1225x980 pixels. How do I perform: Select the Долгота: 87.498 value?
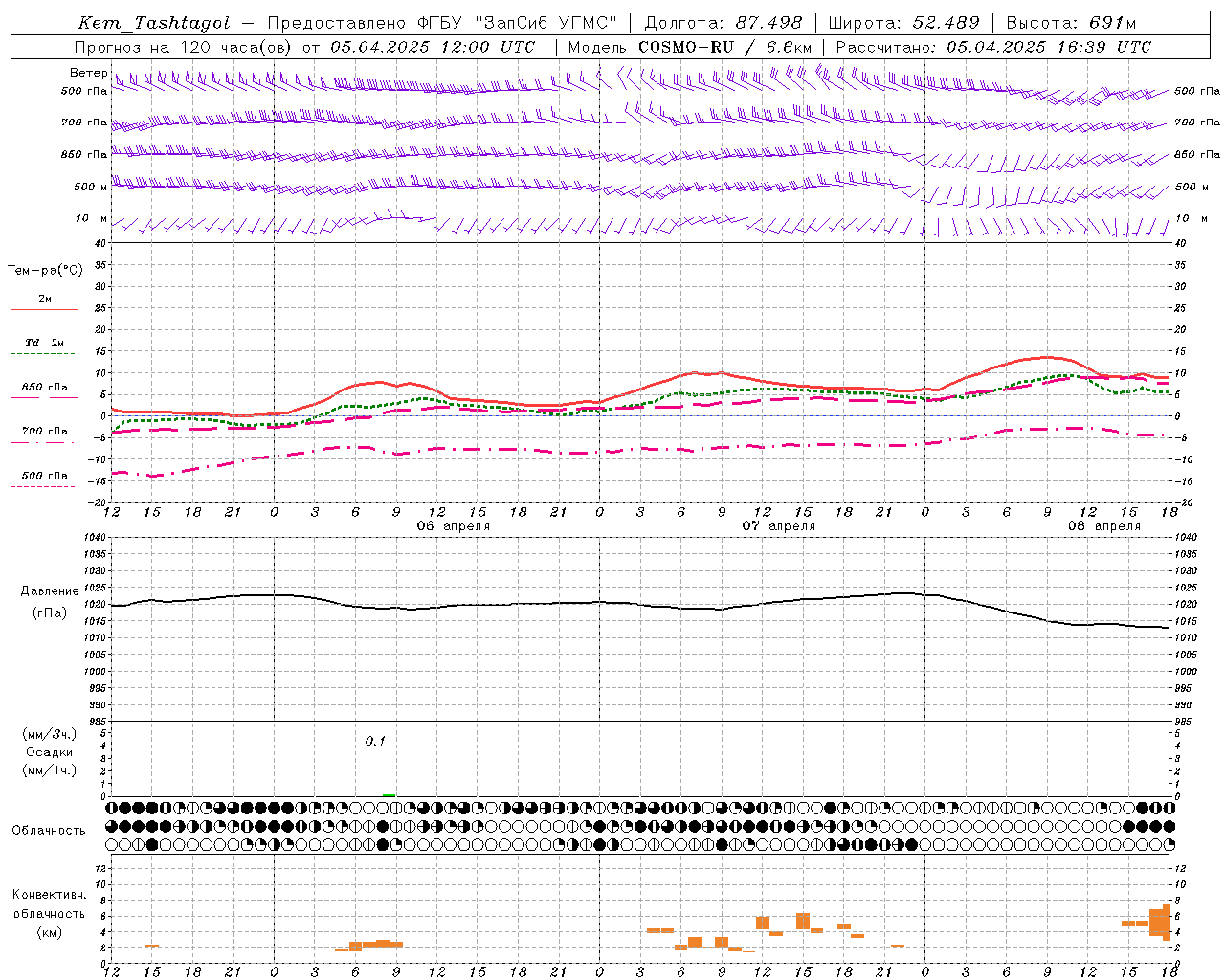pos(724,23)
